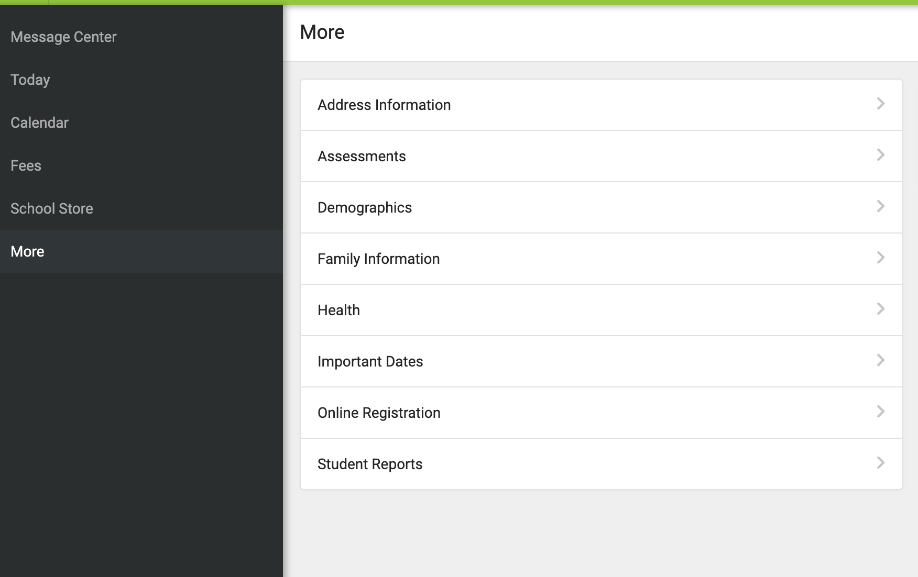Open the Health row

click(x=601, y=310)
